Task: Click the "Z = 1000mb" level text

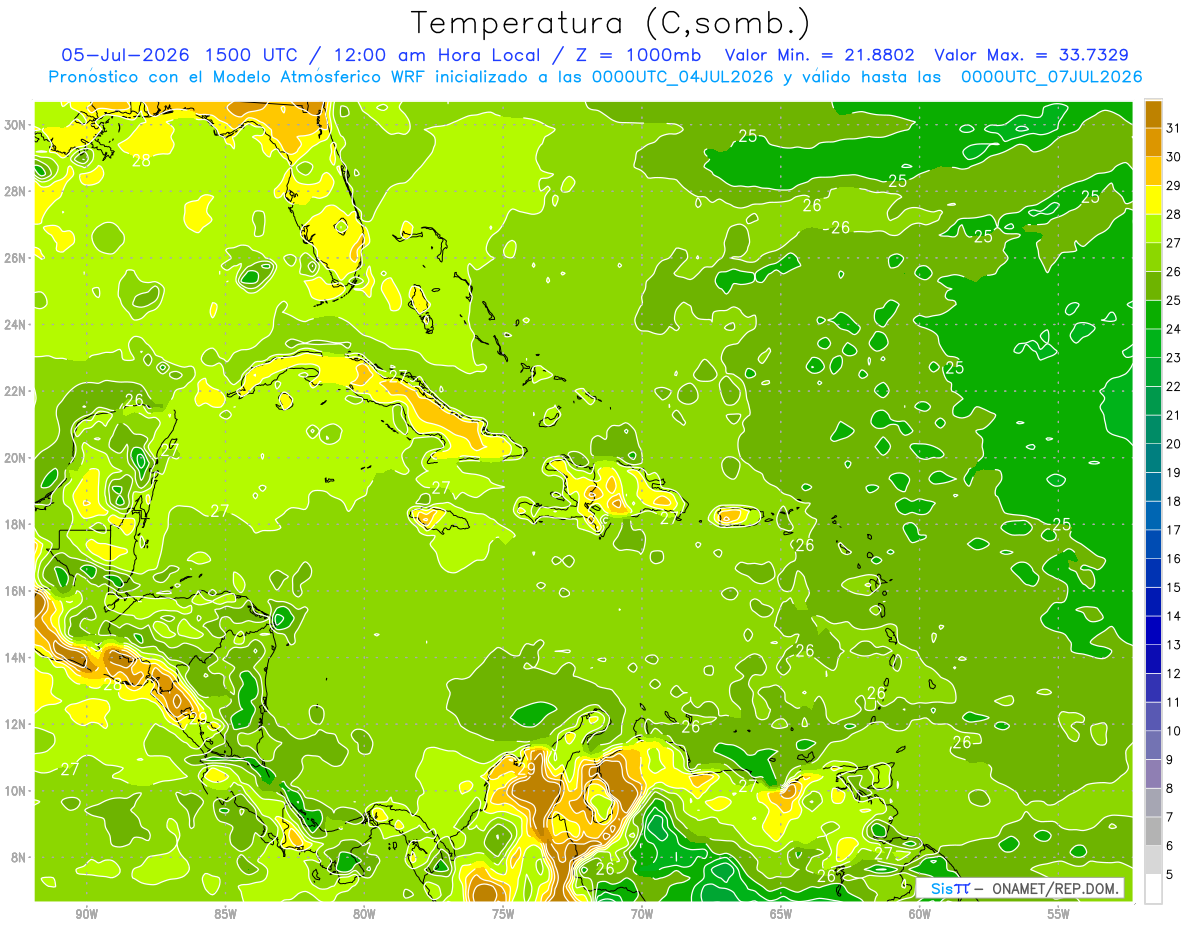Action: pos(637,55)
